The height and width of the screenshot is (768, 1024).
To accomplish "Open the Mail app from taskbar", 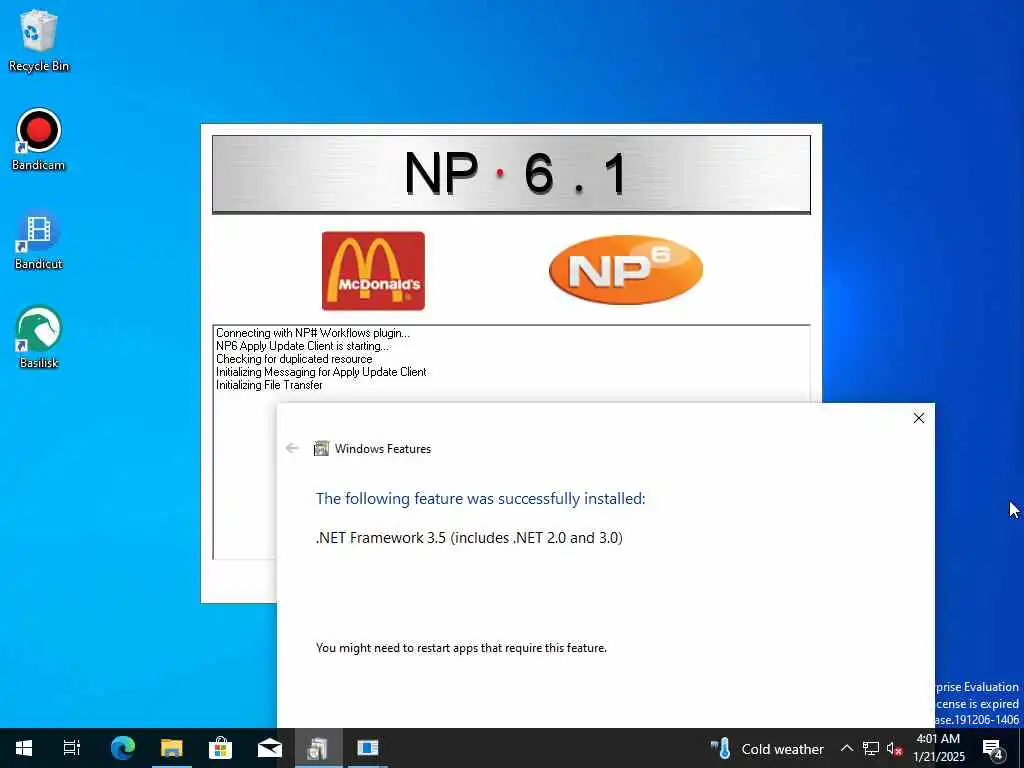I will (270, 748).
